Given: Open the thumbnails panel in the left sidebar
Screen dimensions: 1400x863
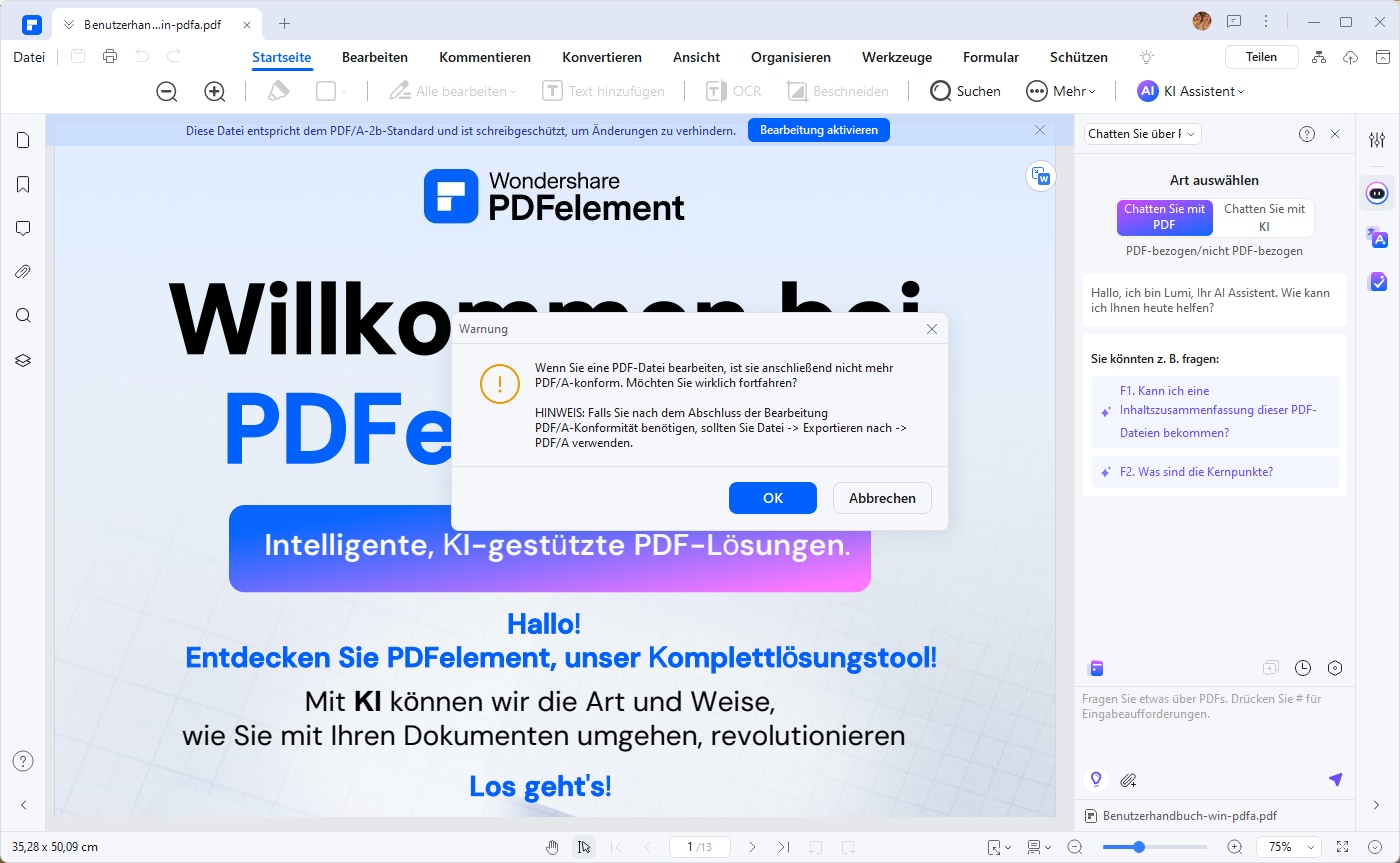Looking at the screenshot, I should point(23,140).
